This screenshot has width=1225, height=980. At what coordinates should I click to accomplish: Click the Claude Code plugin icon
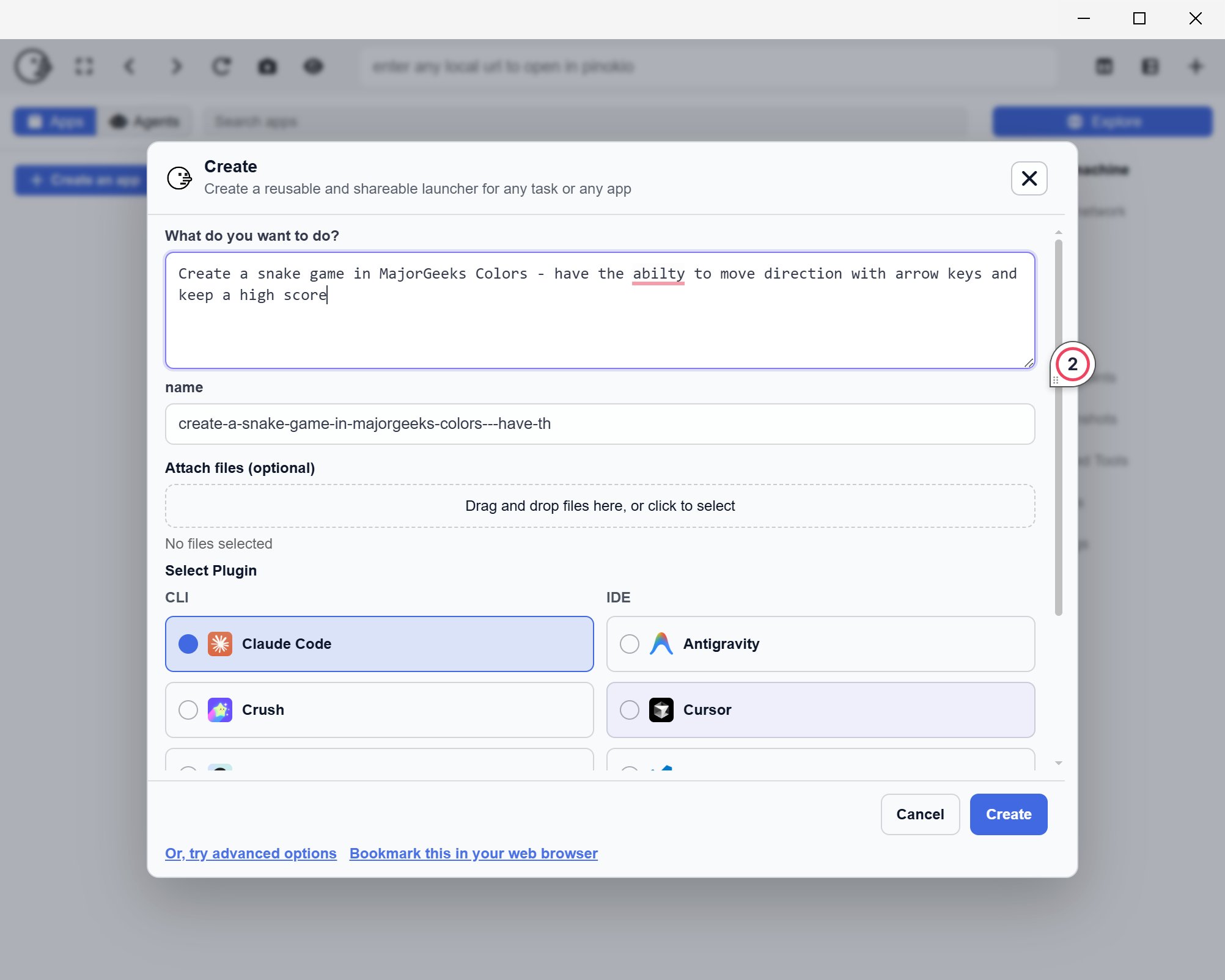(220, 644)
